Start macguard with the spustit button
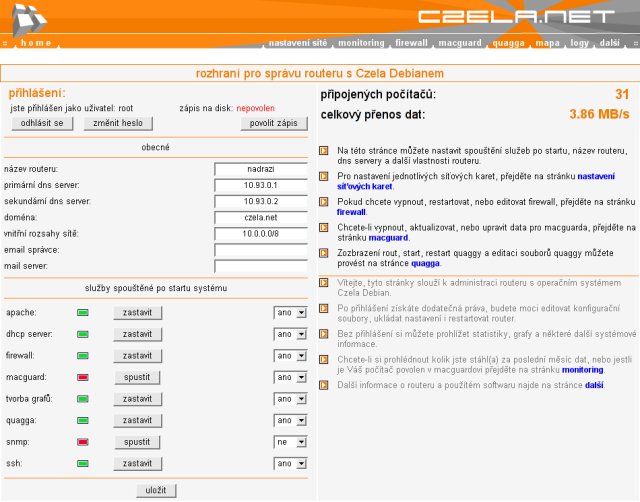The width and height of the screenshot is (640, 502). coord(136,377)
